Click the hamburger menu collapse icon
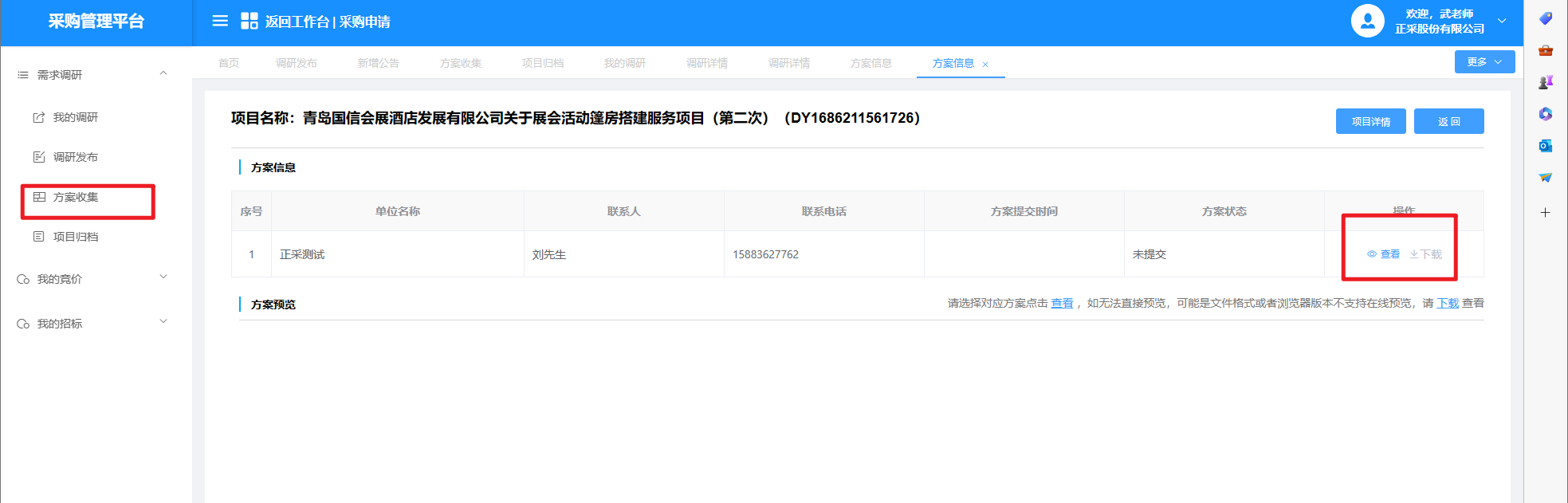 220,21
